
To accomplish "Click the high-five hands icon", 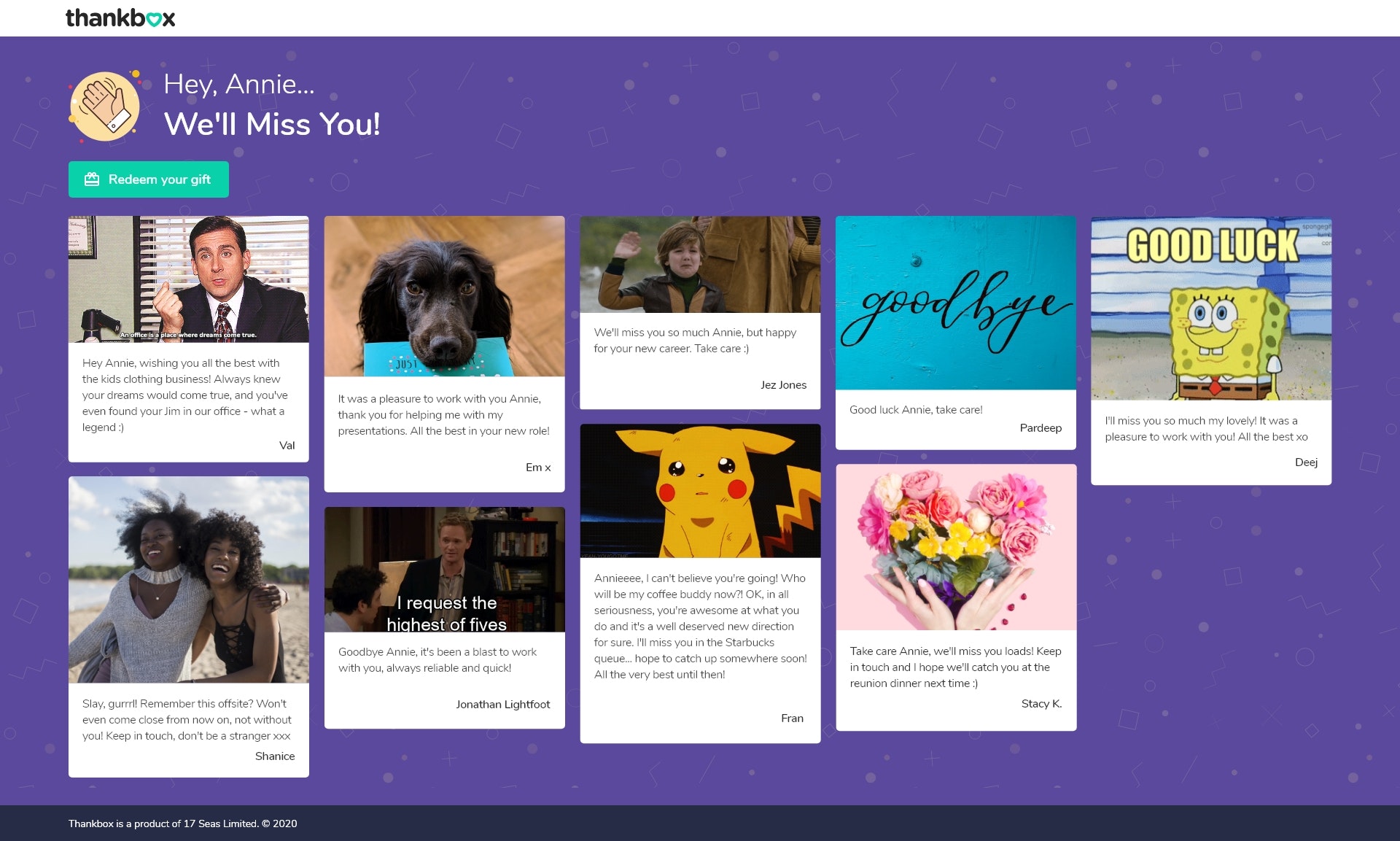I will pos(105,106).
